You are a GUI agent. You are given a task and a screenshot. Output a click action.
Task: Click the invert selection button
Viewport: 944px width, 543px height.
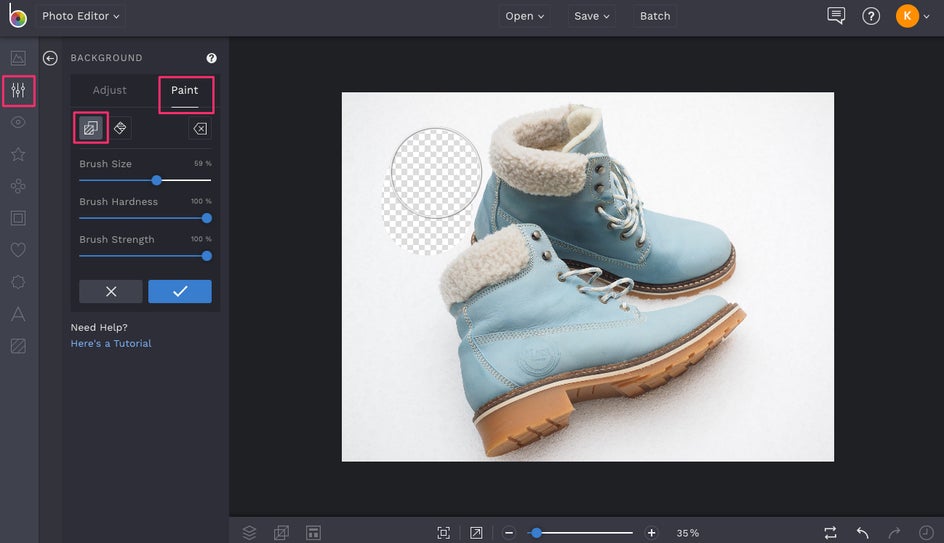point(199,129)
